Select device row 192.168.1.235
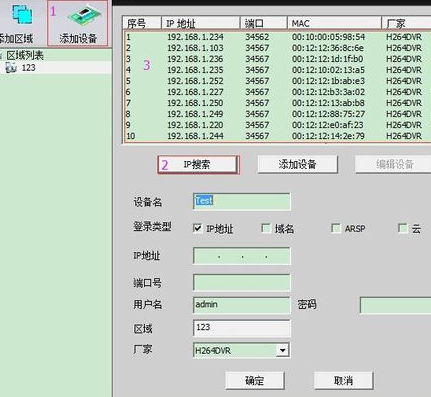The width and height of the screenshot is (431, 397). click(277, 70)
